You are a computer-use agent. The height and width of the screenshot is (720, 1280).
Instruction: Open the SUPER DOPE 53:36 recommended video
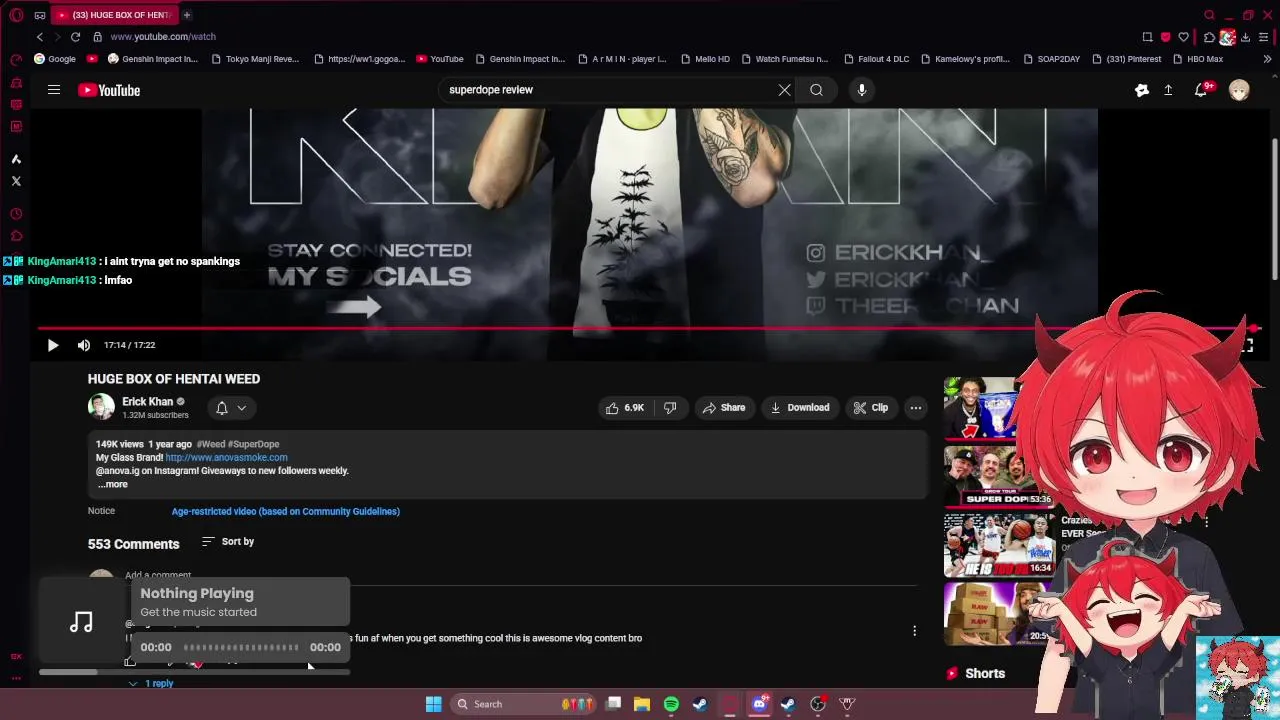point(999,476)
